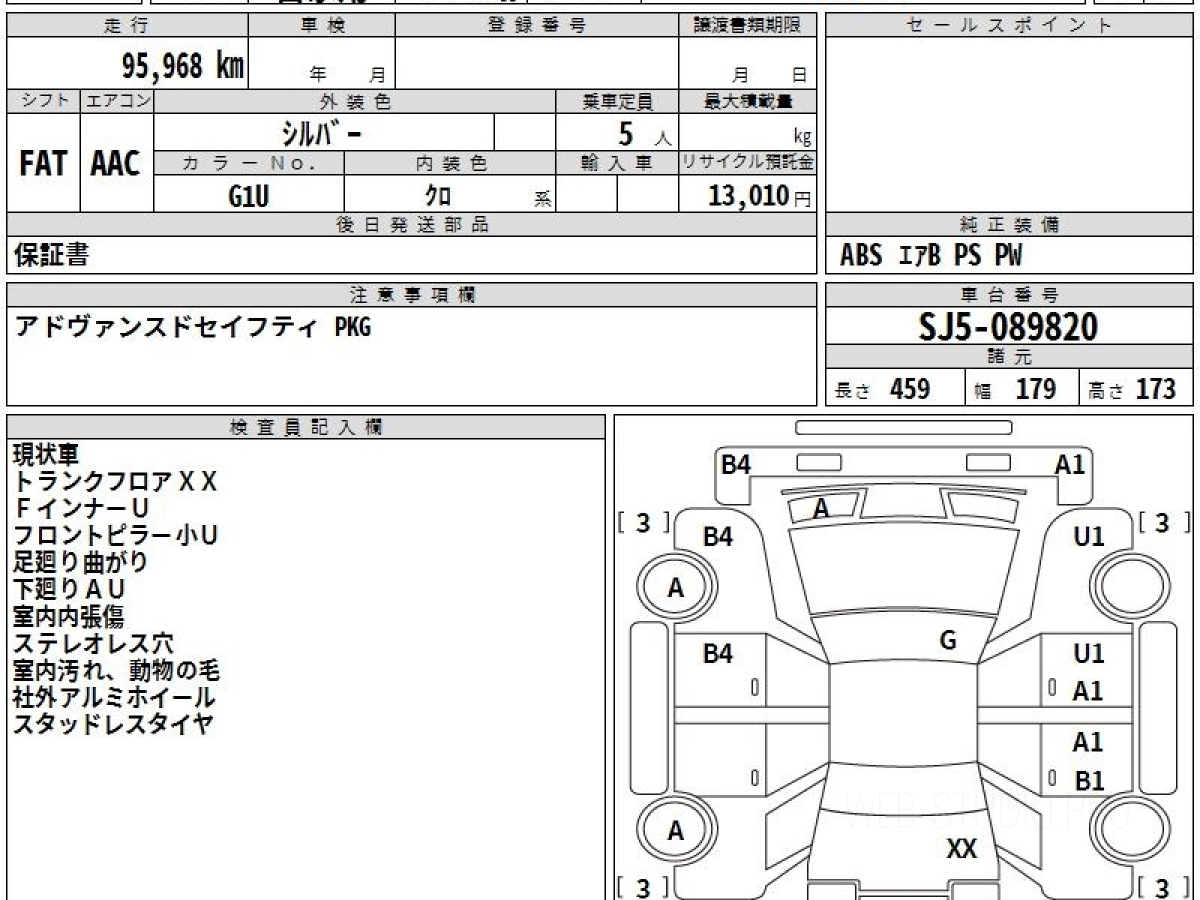Click the 輸入車 header

click(x=617, y=163)
